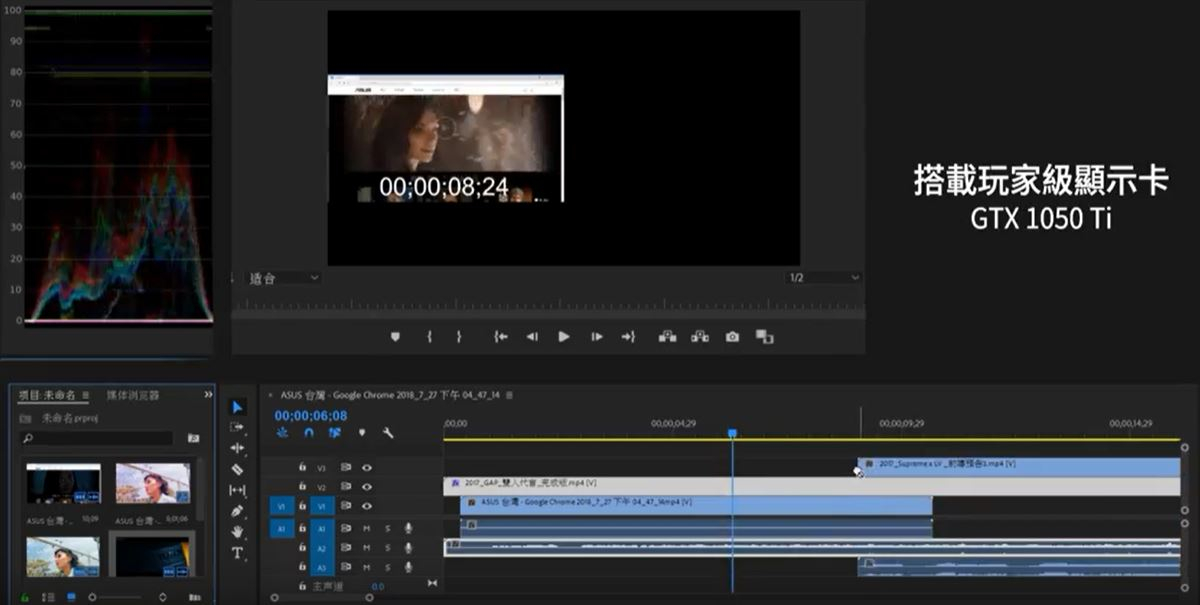Toggle A3 track targeting
Screen dimensions: 1200x605
point(321,567)
